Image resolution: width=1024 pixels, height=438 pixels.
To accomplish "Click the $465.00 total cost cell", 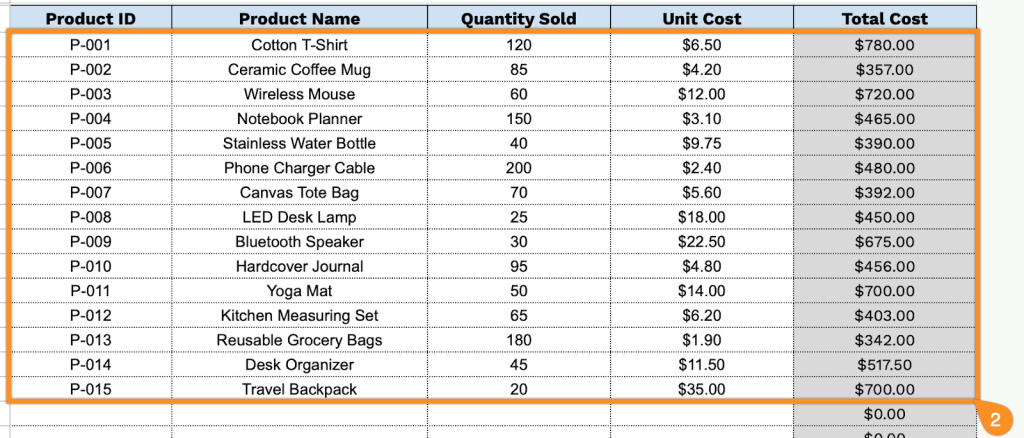I will pyautogui.click(x=884, y=119).
